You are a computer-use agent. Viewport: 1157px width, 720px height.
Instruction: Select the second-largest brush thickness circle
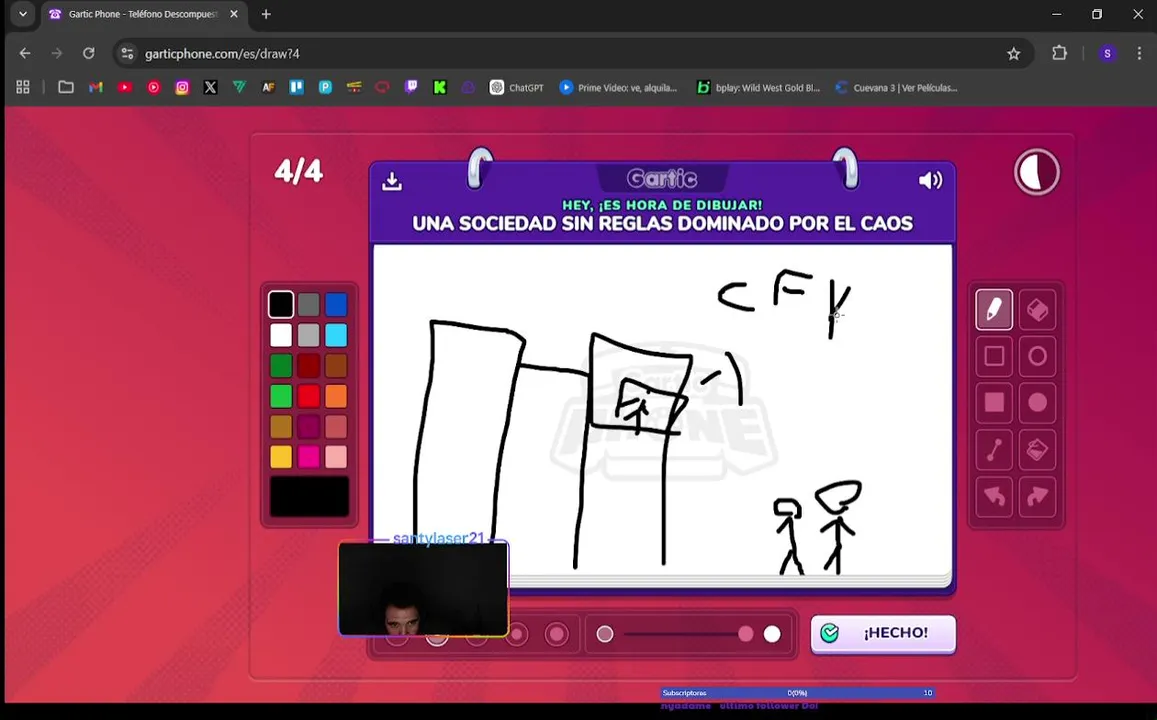[517, 634]
